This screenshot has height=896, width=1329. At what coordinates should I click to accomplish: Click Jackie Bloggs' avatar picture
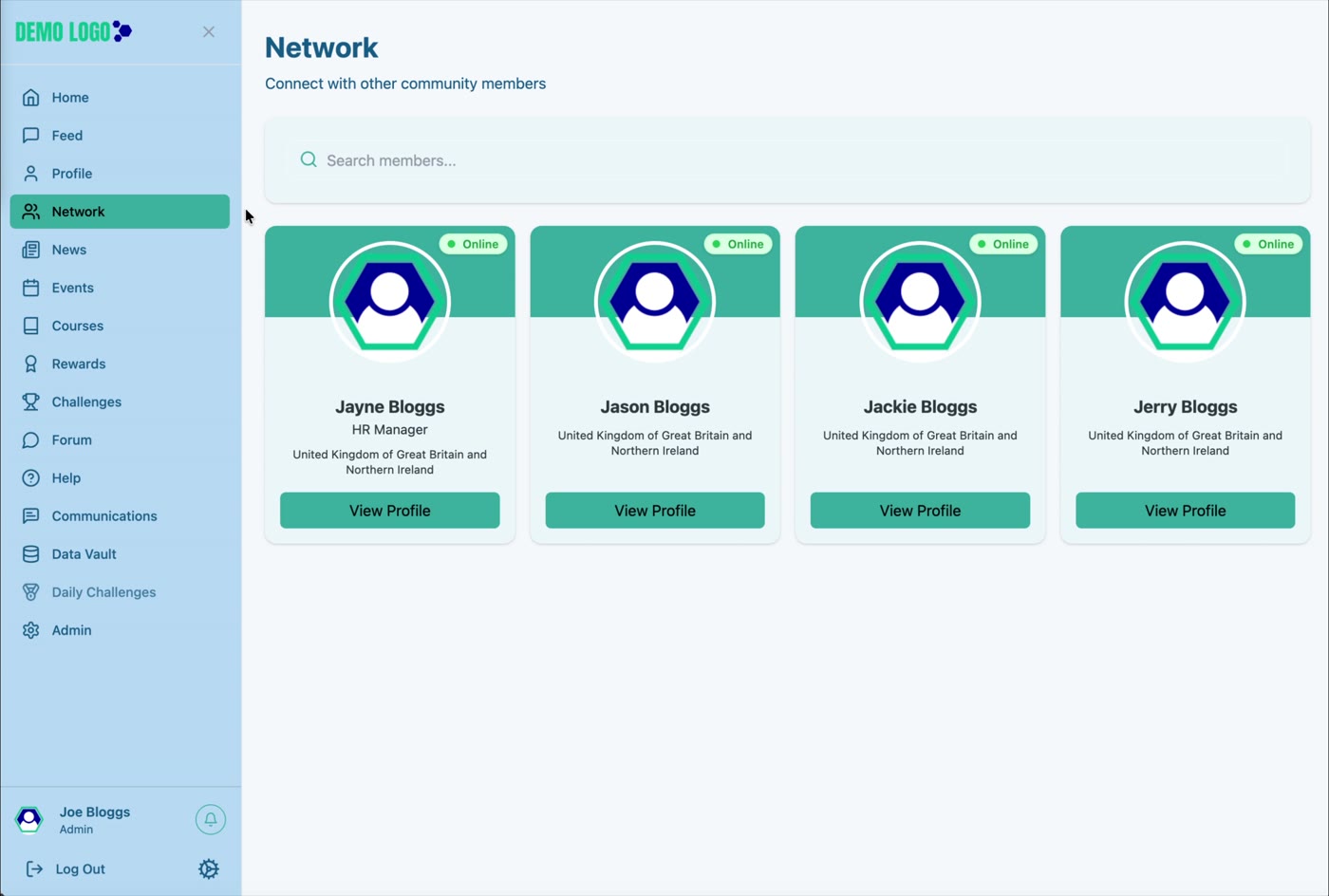920,302
